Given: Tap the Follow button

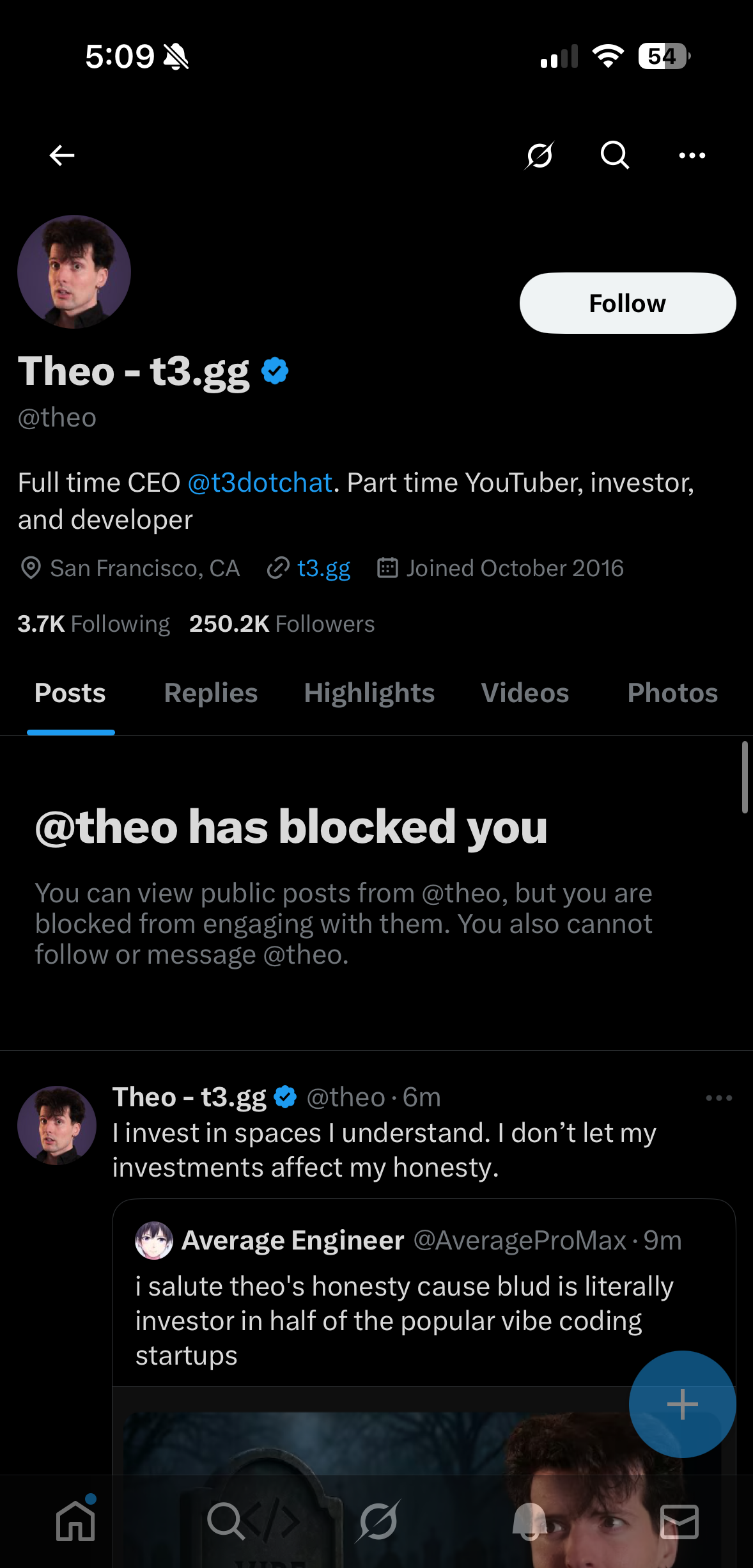Looking at the screenshot, I should tap(627, 303).
